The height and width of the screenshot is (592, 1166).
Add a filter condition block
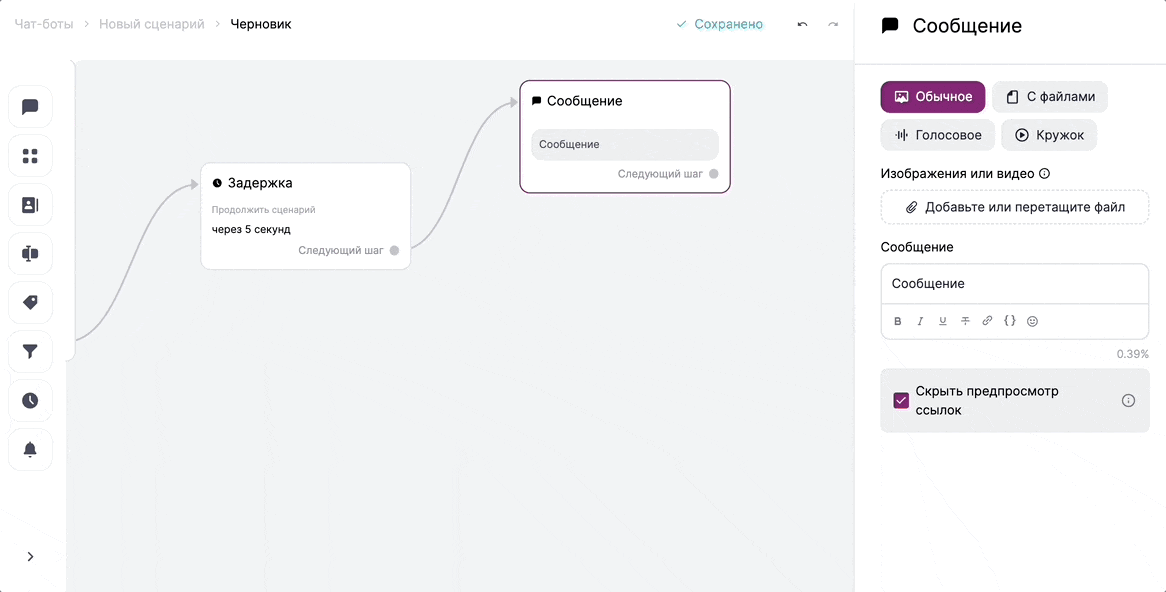pyautogui.click(x=30, y=352)
